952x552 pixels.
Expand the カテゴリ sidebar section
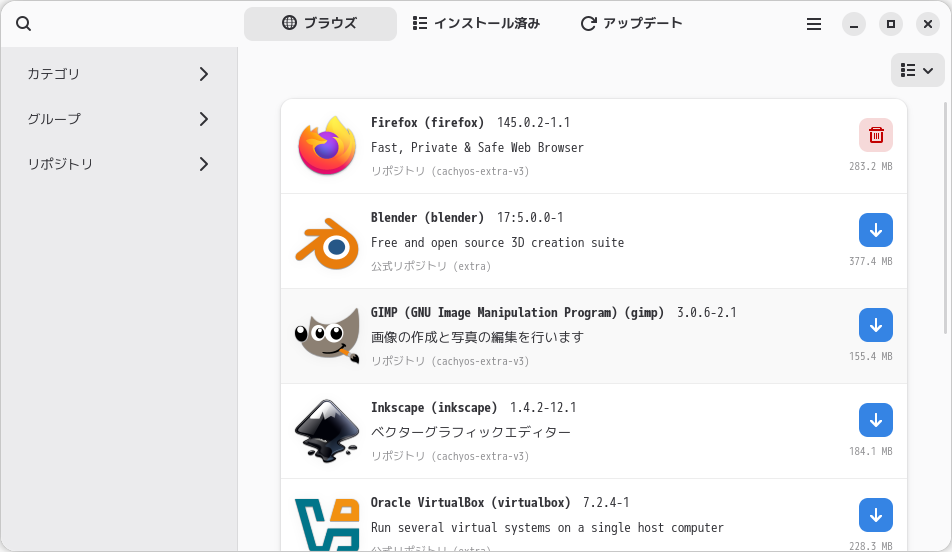(118, 74)
